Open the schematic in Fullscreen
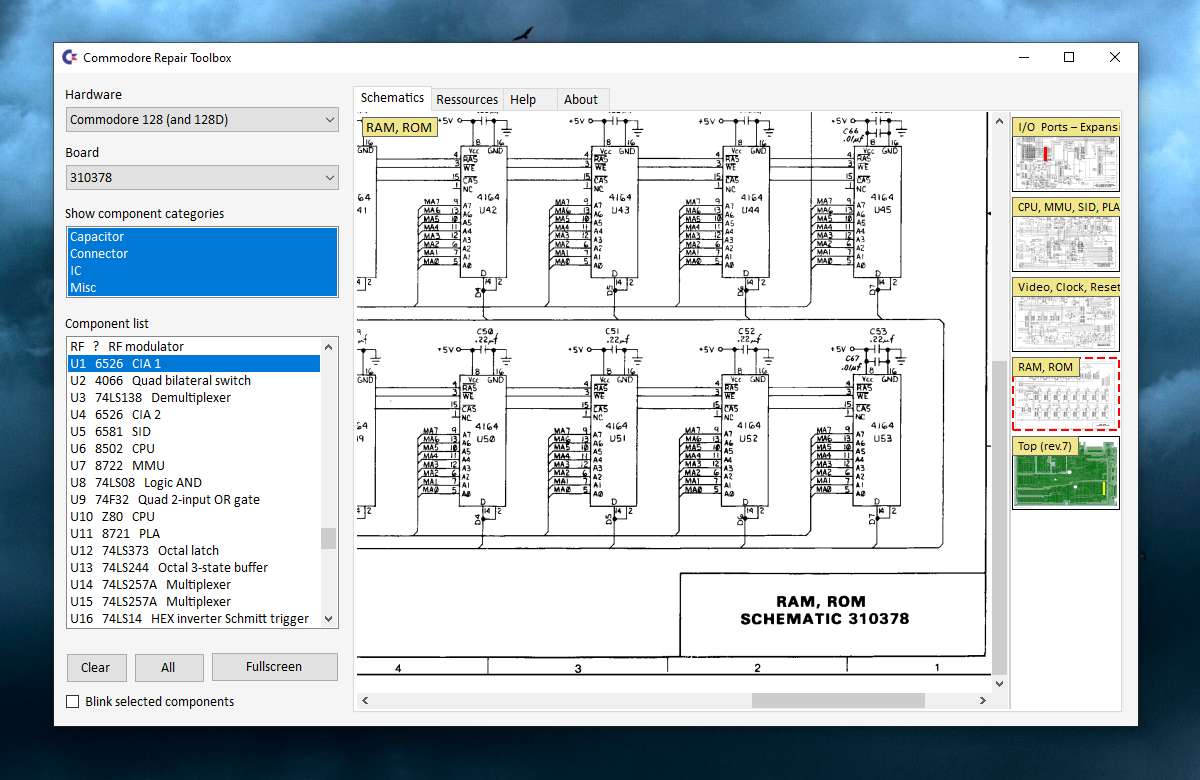1200x780 pixels. 274,667
